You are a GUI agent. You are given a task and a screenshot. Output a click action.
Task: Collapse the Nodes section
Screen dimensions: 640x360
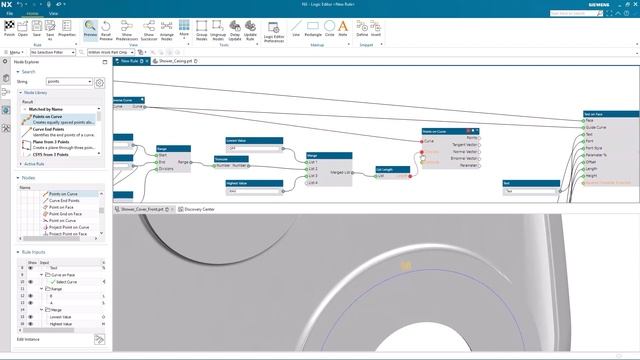click(x=18, y=178)
